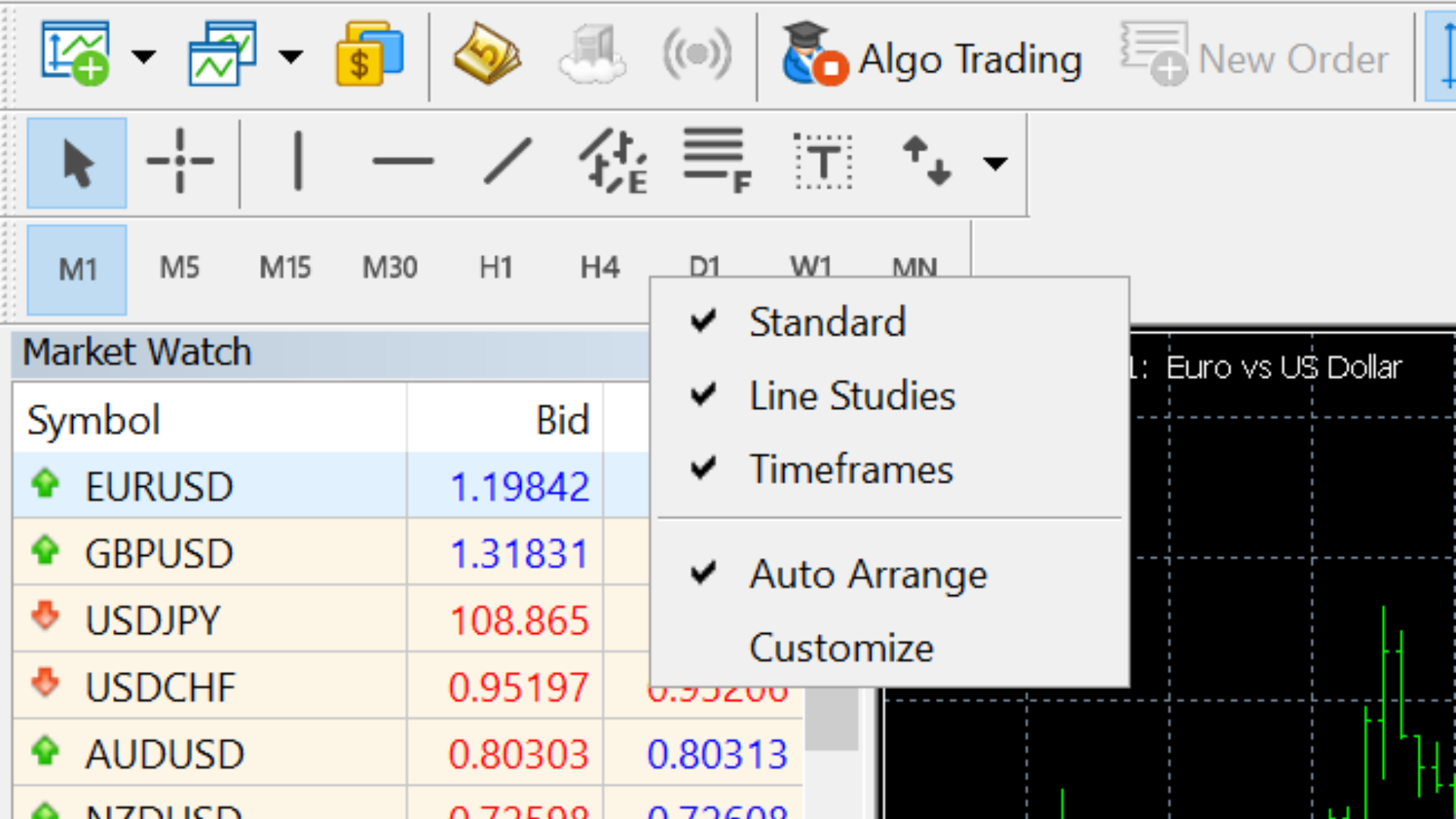Switch to the M15 timeframe
1456x819 pixels.
pos(285,268)
